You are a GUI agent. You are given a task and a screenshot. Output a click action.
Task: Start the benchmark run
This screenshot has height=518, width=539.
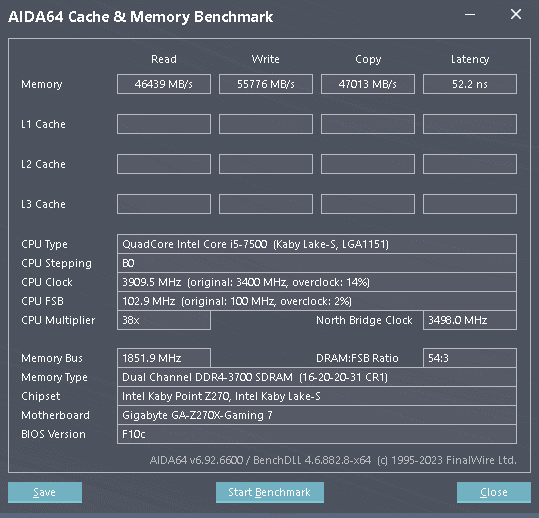270,492
